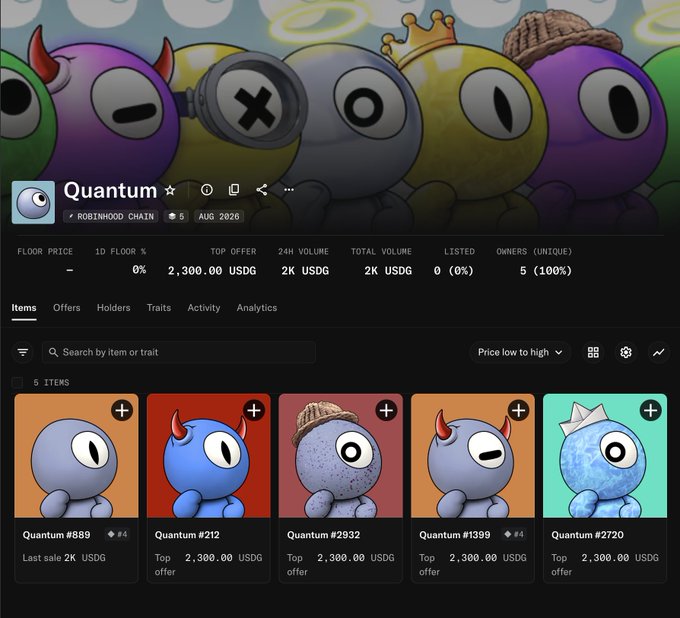
Task: Open the Quantum #889 image
Action: click(76, 456)
